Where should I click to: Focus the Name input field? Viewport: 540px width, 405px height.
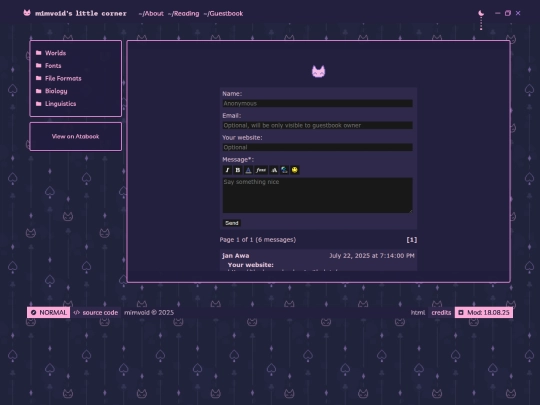click(x=318, y=103)
